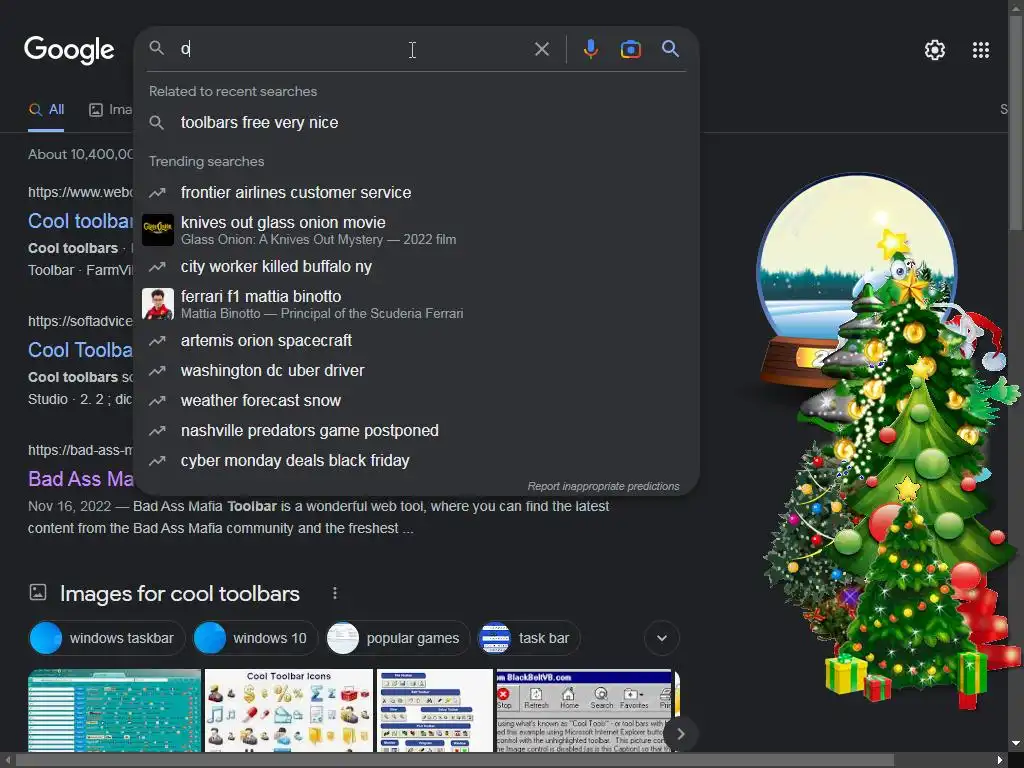The width and height of the screenshot is (1024, 768).
Task: Click the horizontal scrollbar thumb
Action: coord(455,760)
